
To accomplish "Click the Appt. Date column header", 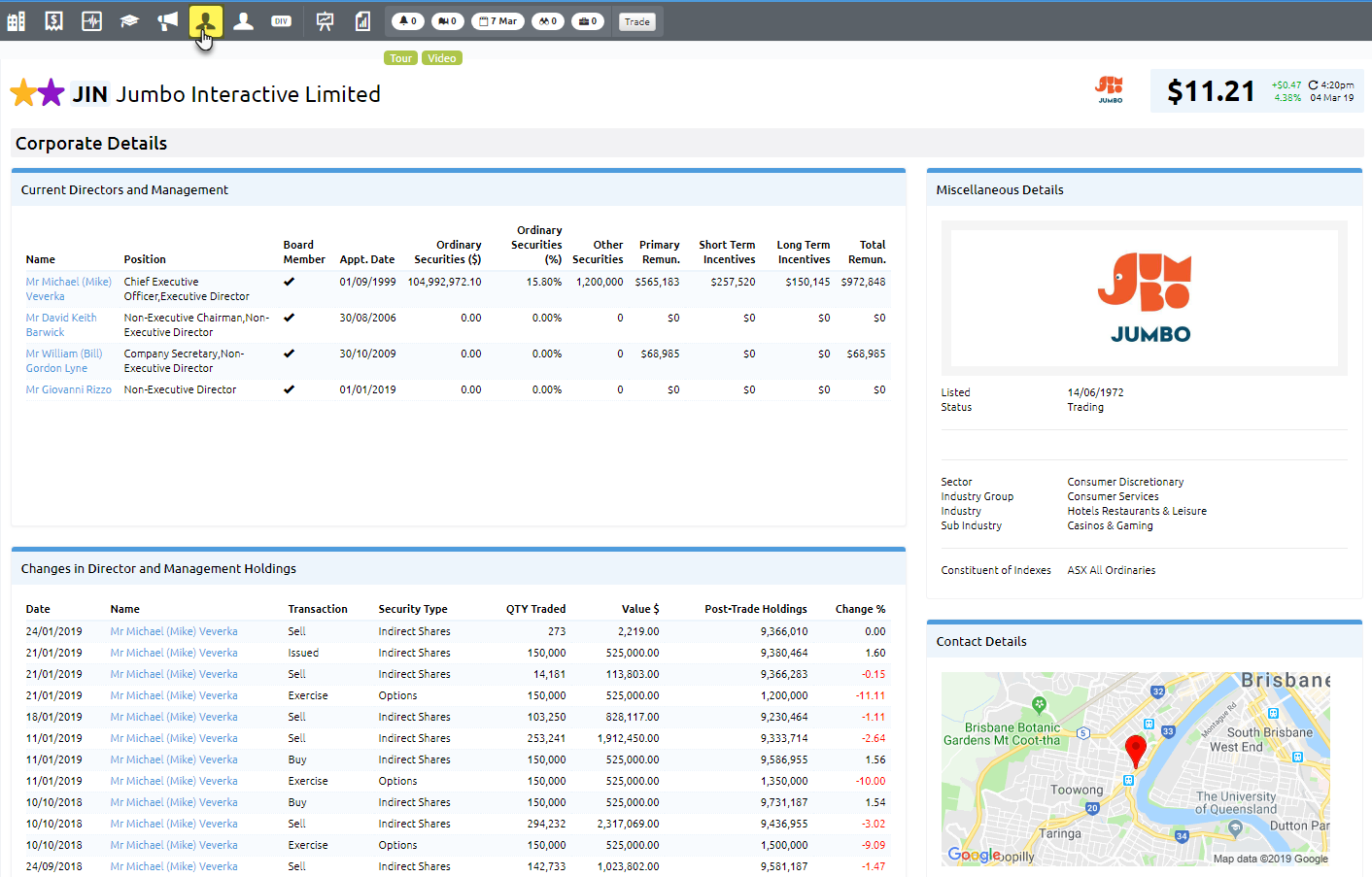I will (367, 259).
